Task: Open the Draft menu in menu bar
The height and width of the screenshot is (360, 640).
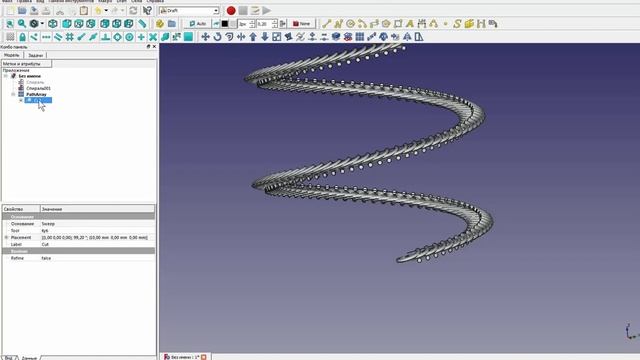Action: pos(122,1)
